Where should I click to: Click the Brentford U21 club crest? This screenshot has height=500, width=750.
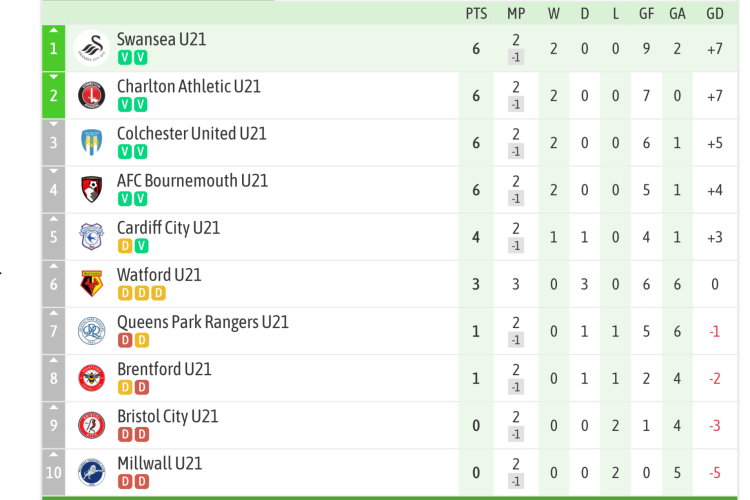pyautogui.click(x=92, y=377)
